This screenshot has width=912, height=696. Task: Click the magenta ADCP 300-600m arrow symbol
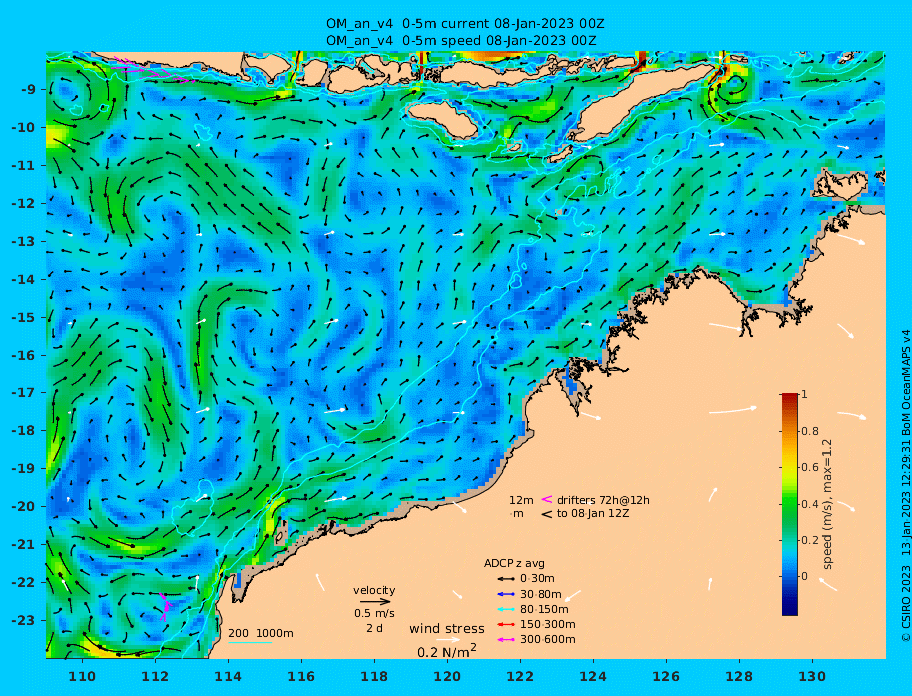point(506,640)
